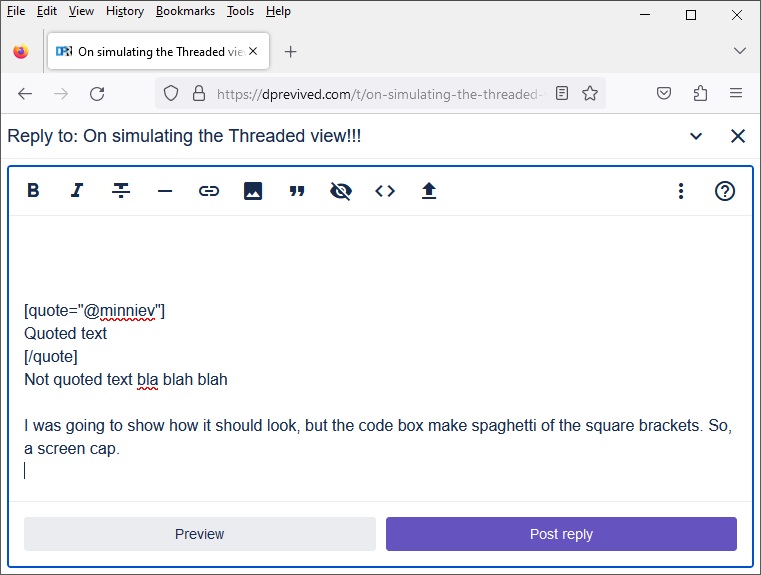Insert an image into the reply
Screen dimensions: 761x575
pos(253,191)
